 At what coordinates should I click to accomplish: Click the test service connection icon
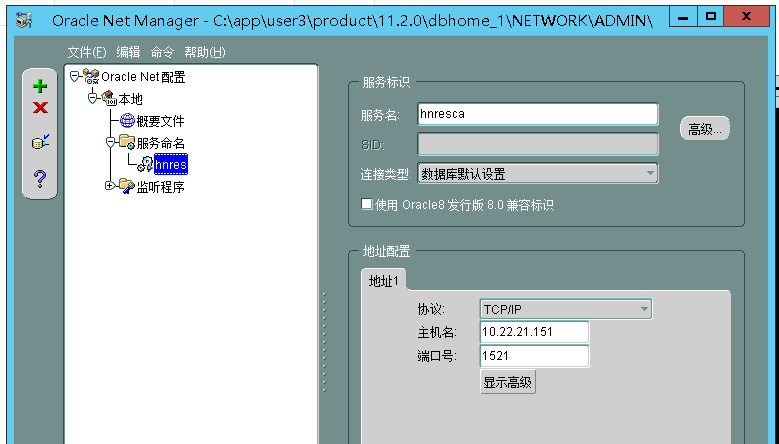click(40, 142)
